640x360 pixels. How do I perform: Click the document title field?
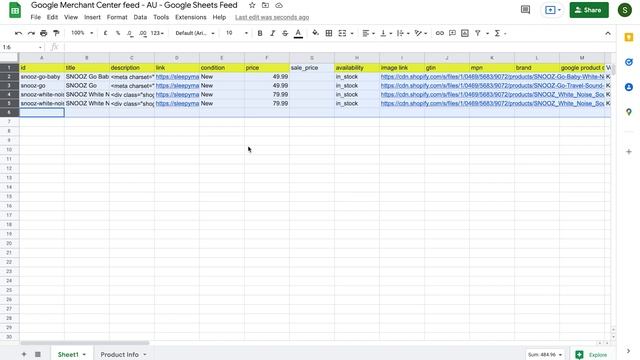(x=134, y=5)
